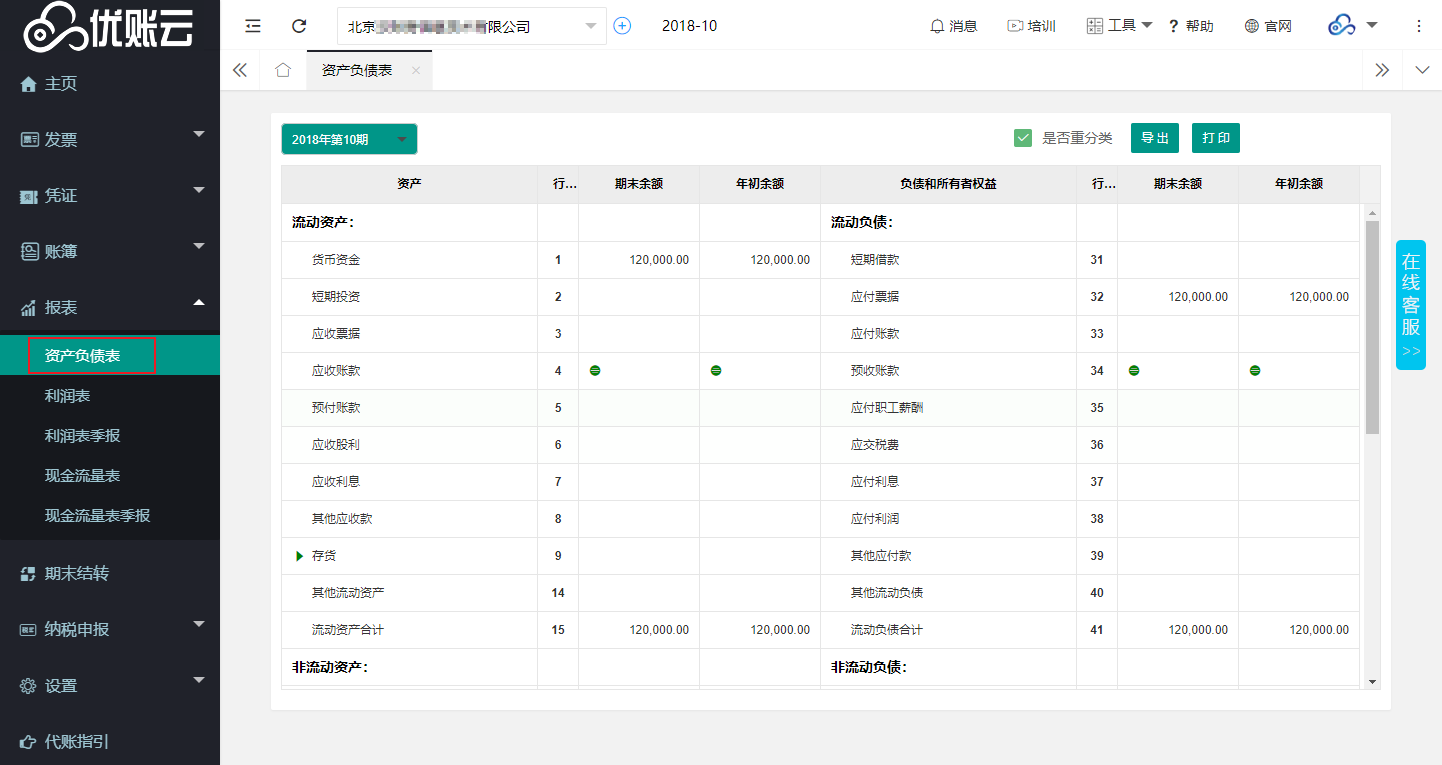Image resolution: width=1442 pixels, height=765 pixels.
Task: Click the 应付票据 row label
Action: (875, 297)
